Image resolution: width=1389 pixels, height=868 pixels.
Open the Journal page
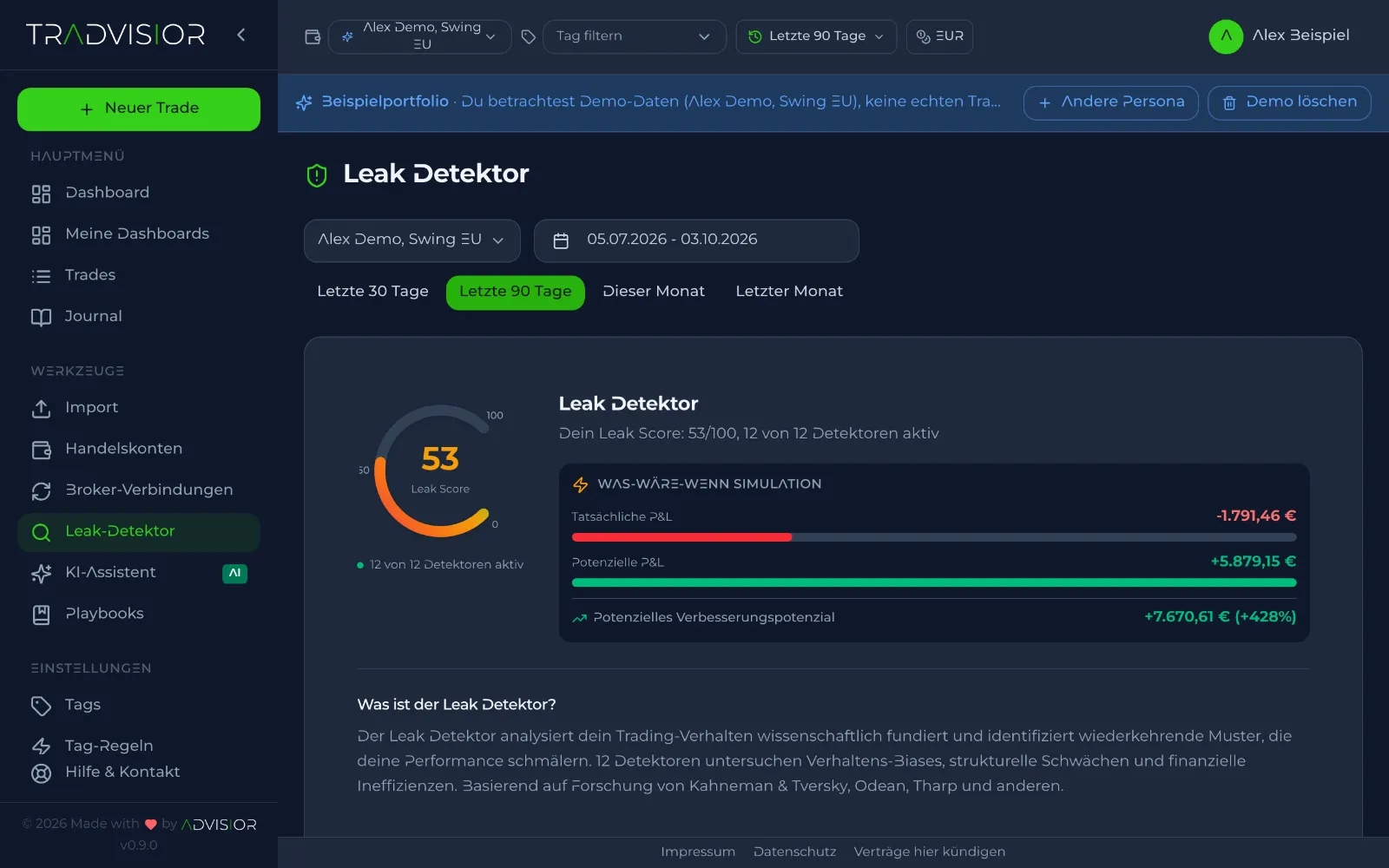point(139,317)
